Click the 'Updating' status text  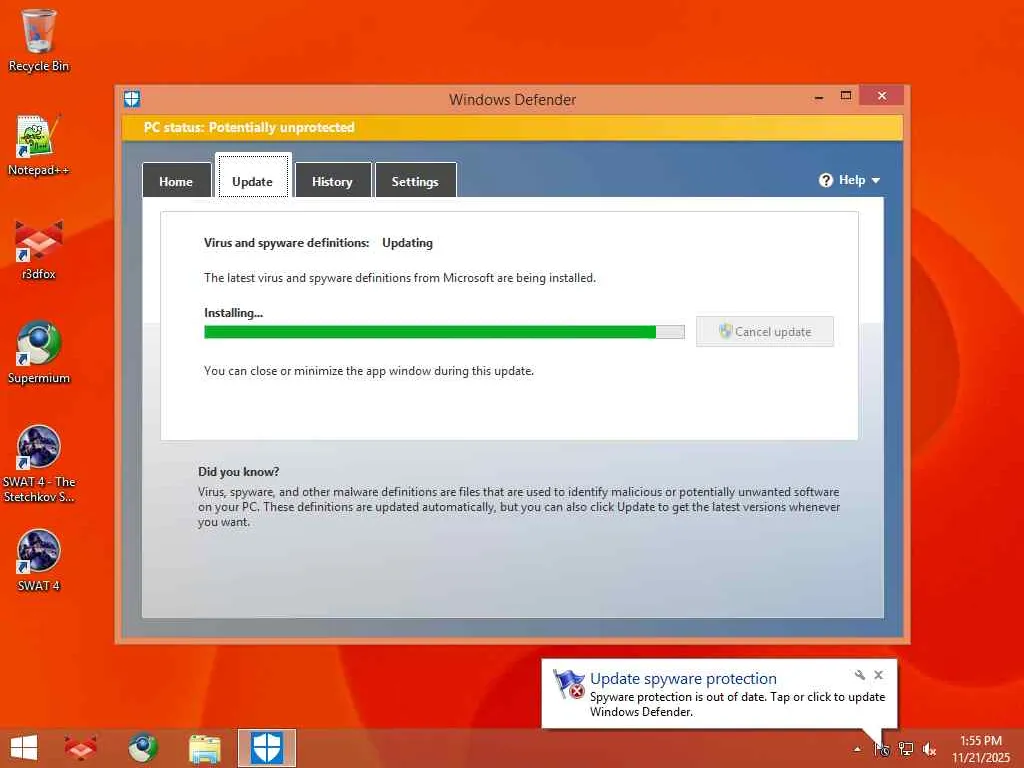408,243
